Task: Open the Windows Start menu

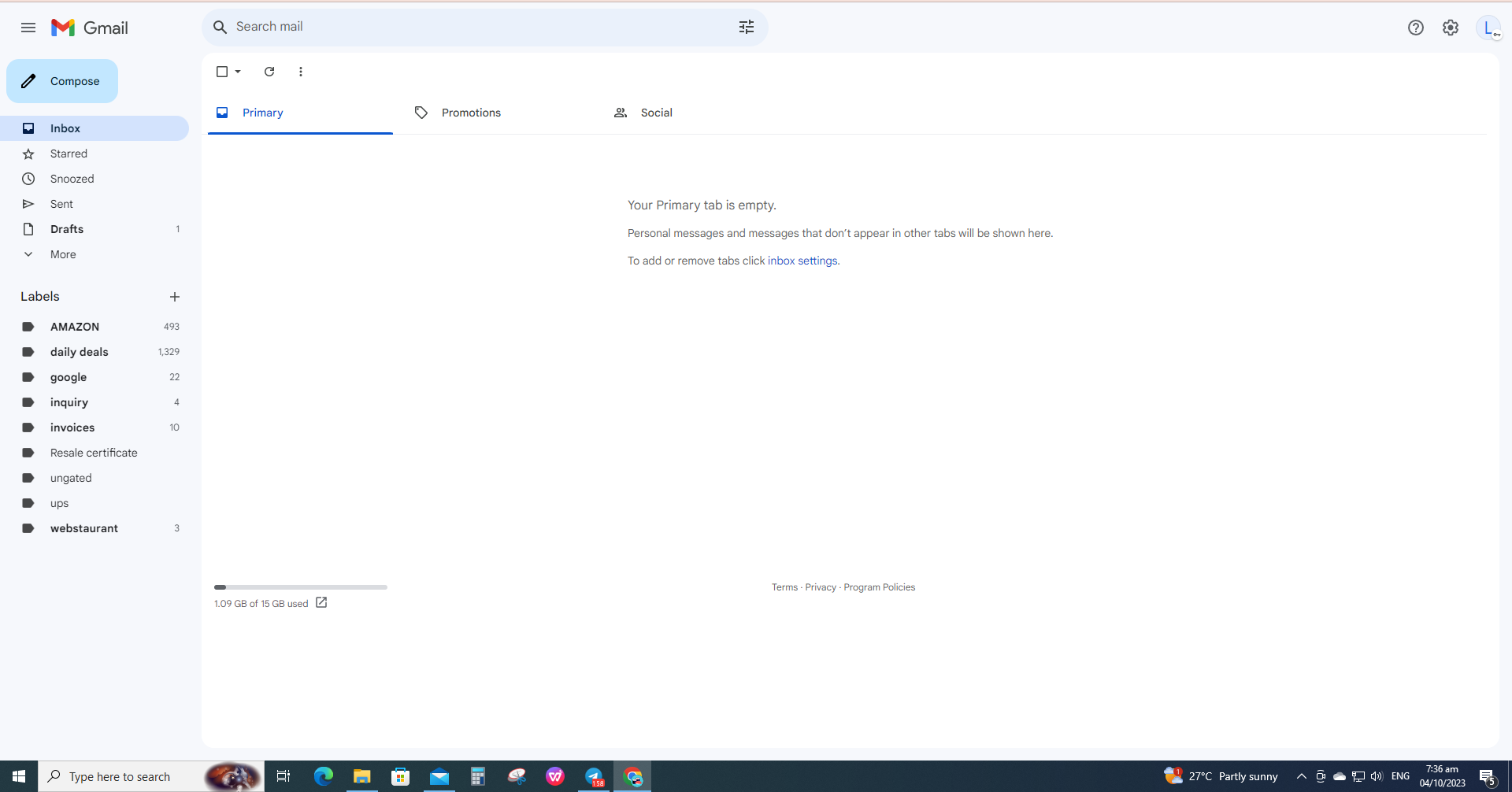Action: click(x=19, y=776)
